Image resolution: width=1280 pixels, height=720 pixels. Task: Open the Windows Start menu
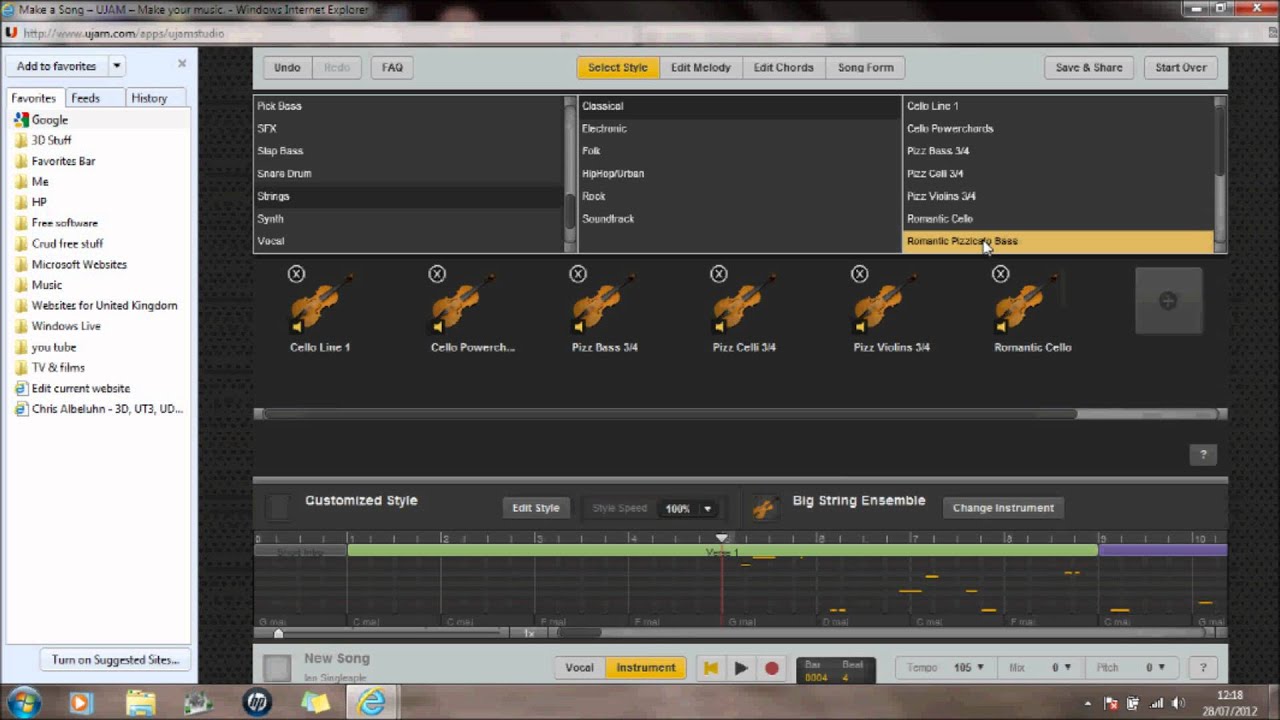(23, 702)
